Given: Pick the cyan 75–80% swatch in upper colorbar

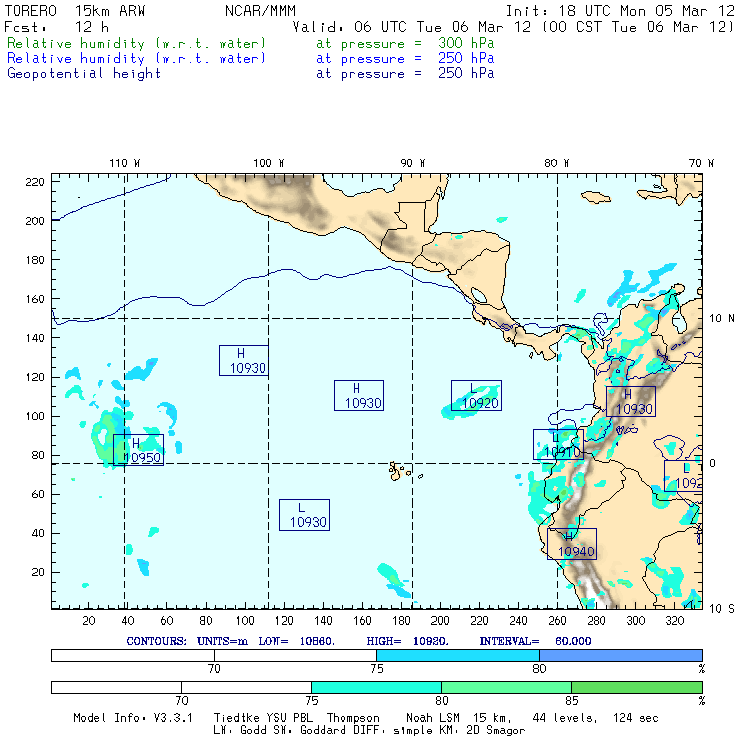Looking at the screenshot, I should tap(458, 656).
